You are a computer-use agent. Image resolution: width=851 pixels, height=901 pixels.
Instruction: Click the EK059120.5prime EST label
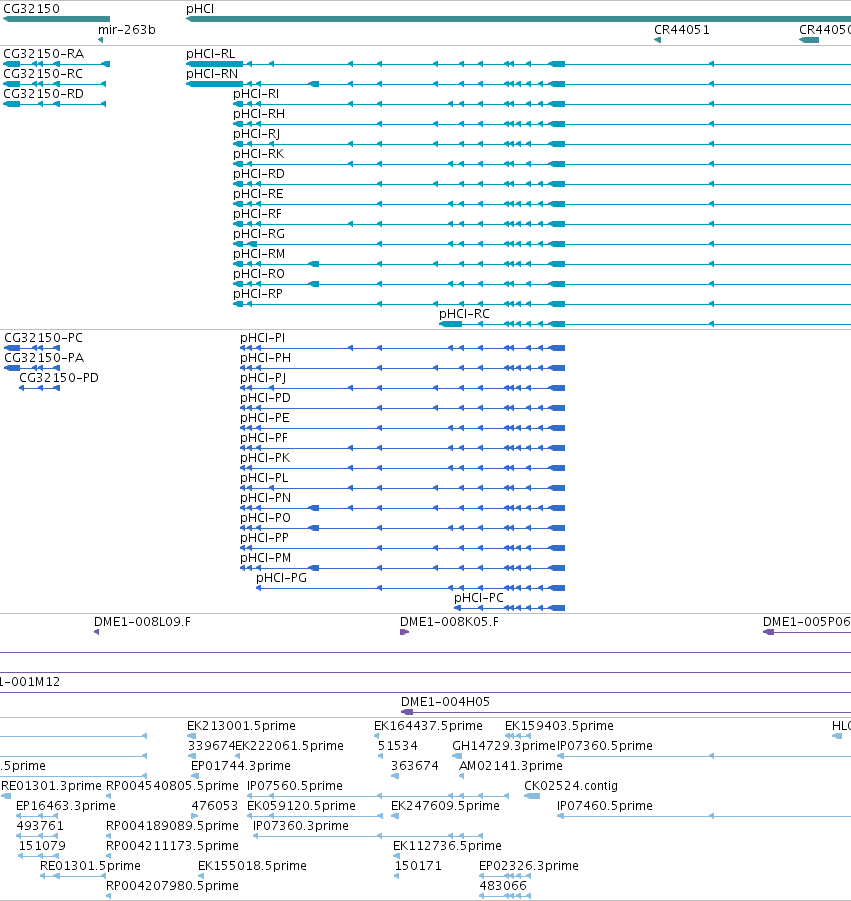[x=302, y=806]
